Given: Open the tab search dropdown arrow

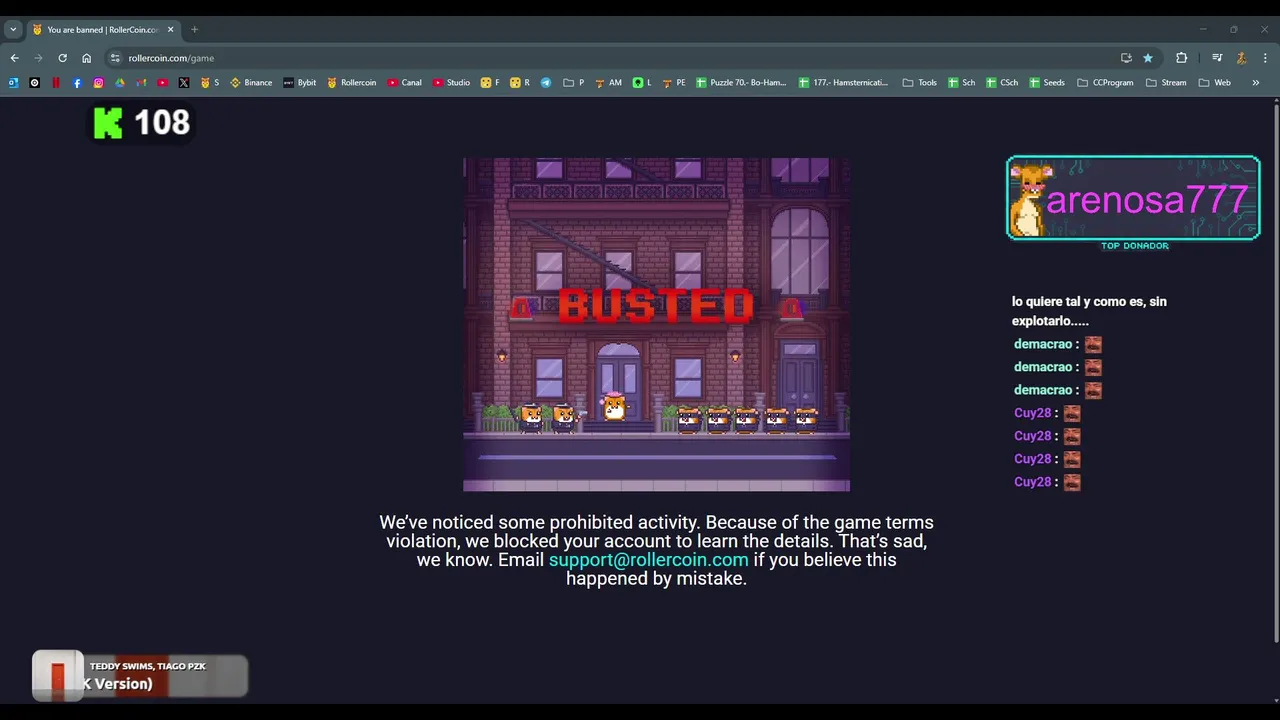Looking at the screenshot, I should pyautogui.click(x=13, y=30).
